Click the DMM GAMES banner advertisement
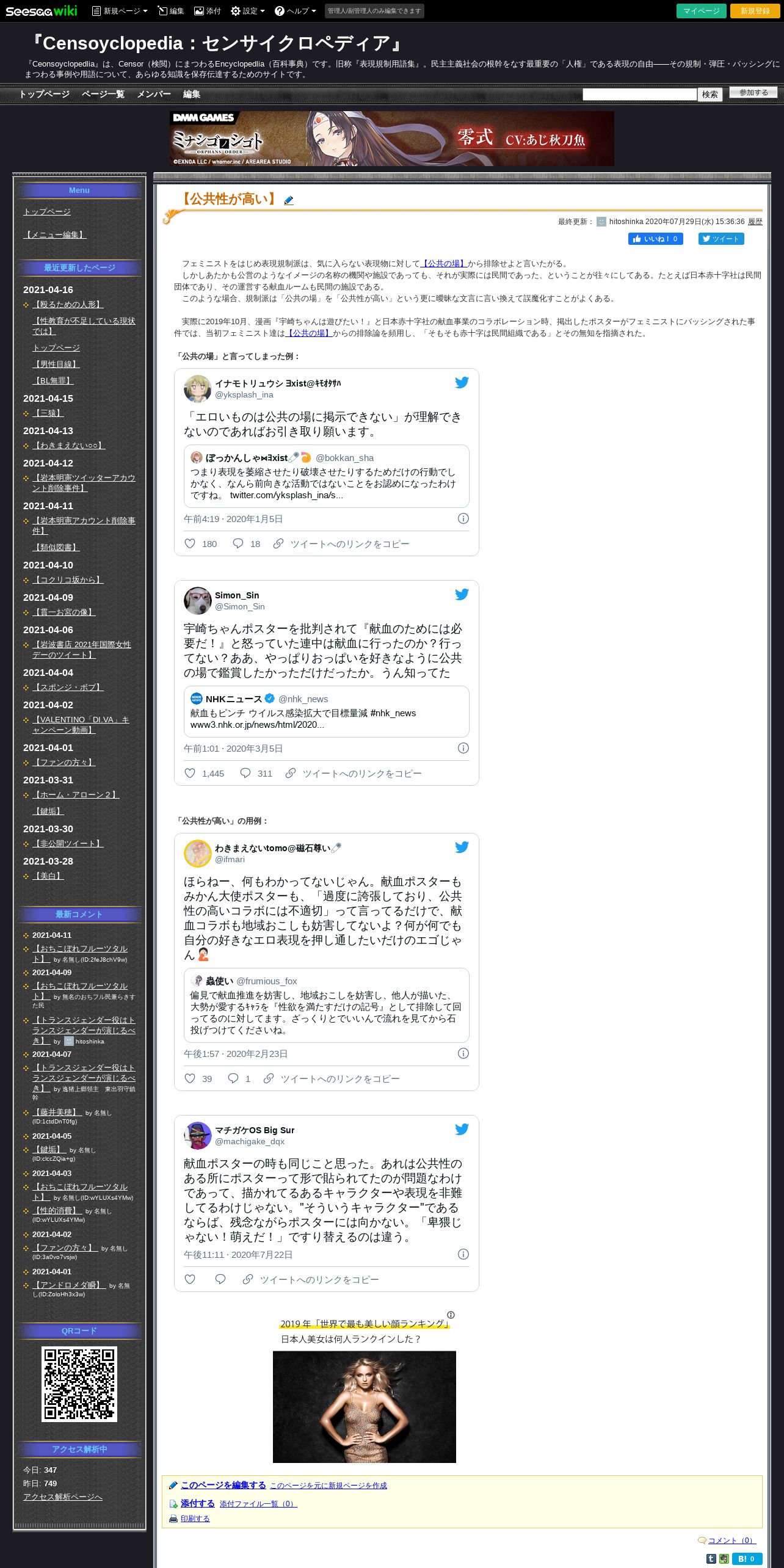The height and width of the screenshot is (1568, 784). [x=392, y=139]
